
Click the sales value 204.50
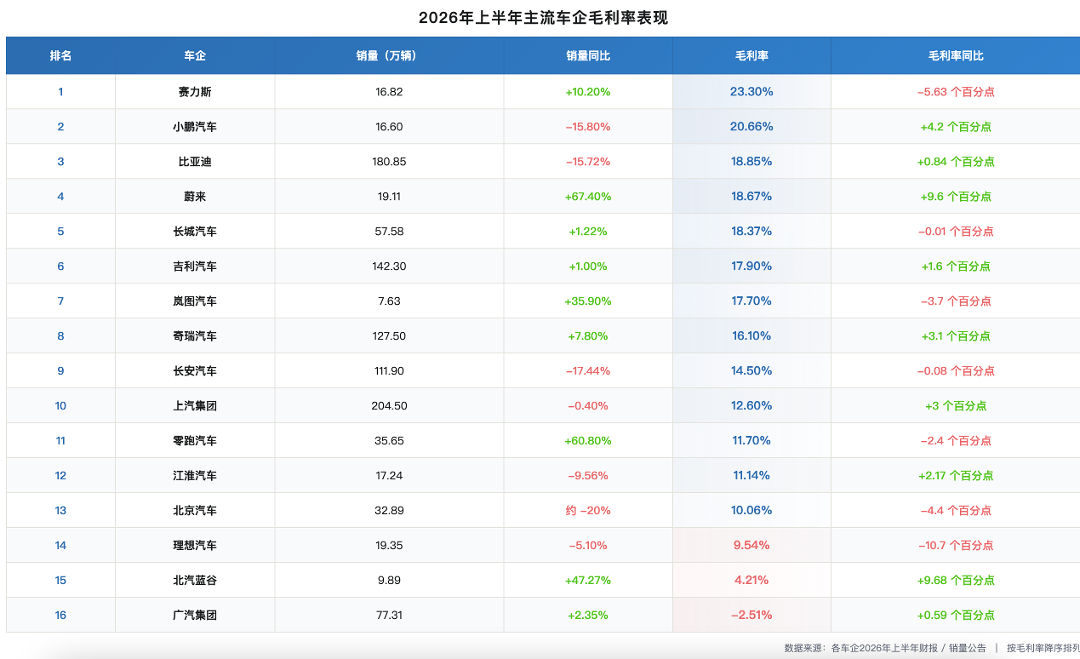(x=389, y=406)
